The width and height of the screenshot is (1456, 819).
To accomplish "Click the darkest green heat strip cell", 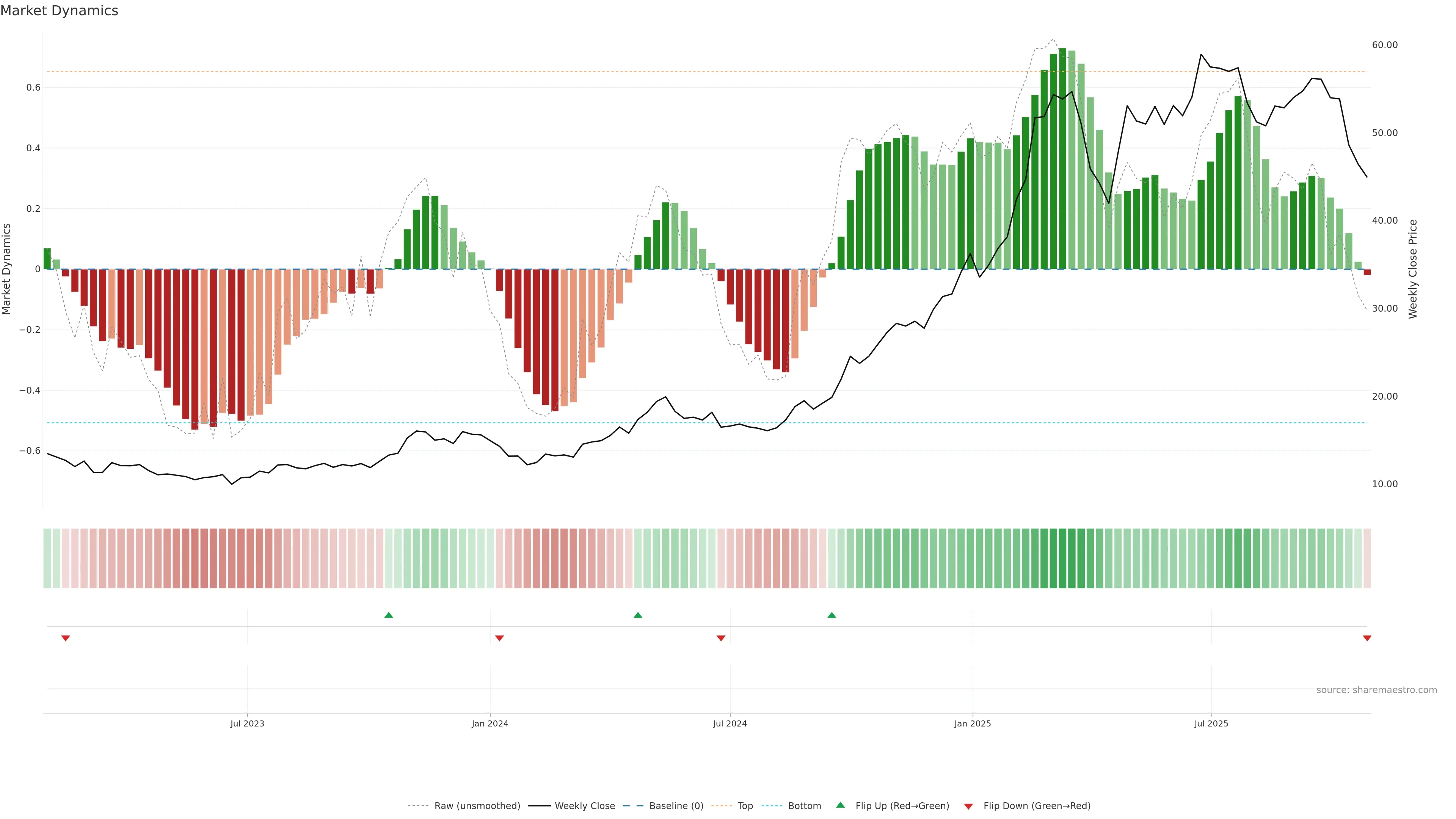I will 1062,559.
